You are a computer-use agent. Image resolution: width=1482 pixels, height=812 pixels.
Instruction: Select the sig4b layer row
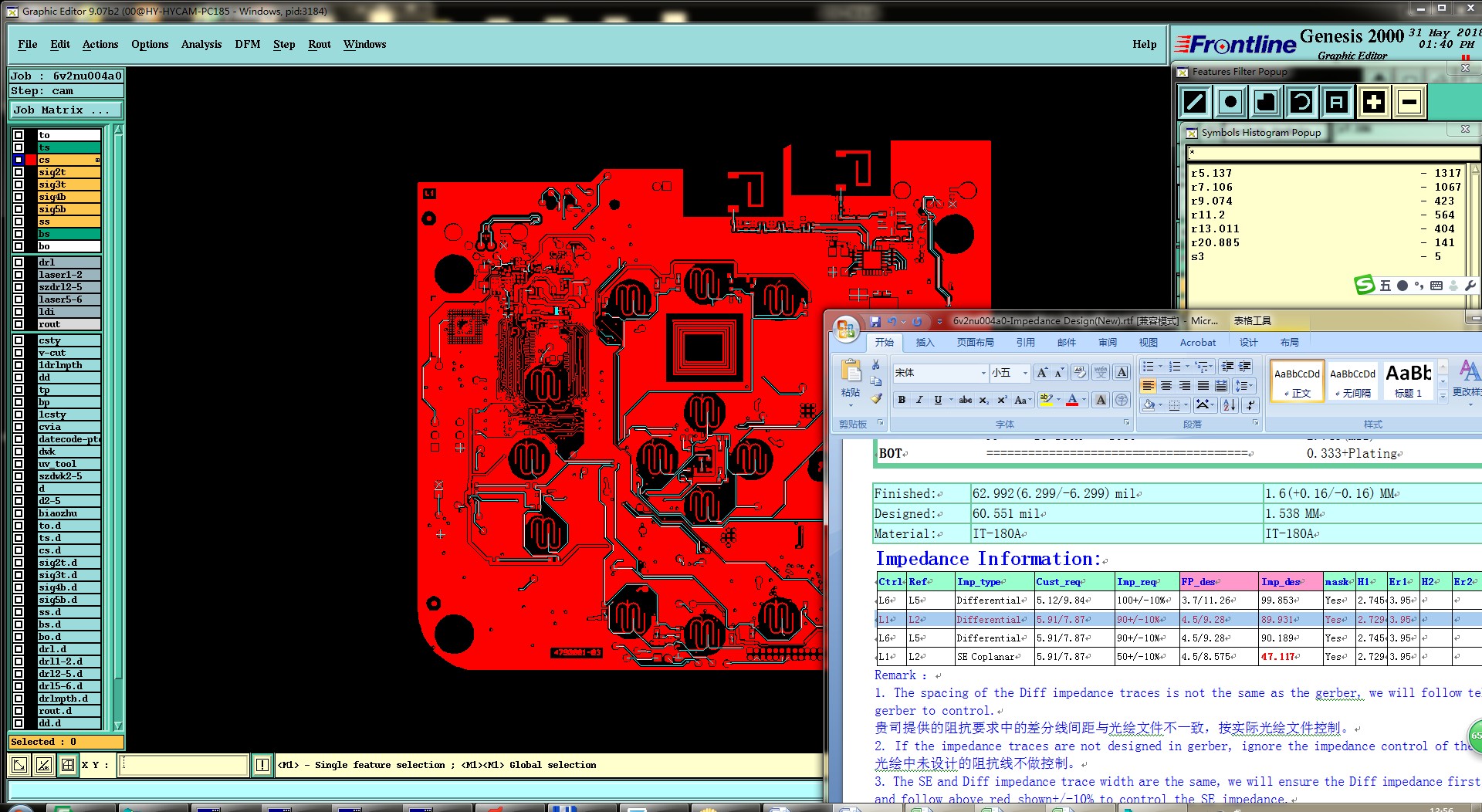[x=69, y=197]
